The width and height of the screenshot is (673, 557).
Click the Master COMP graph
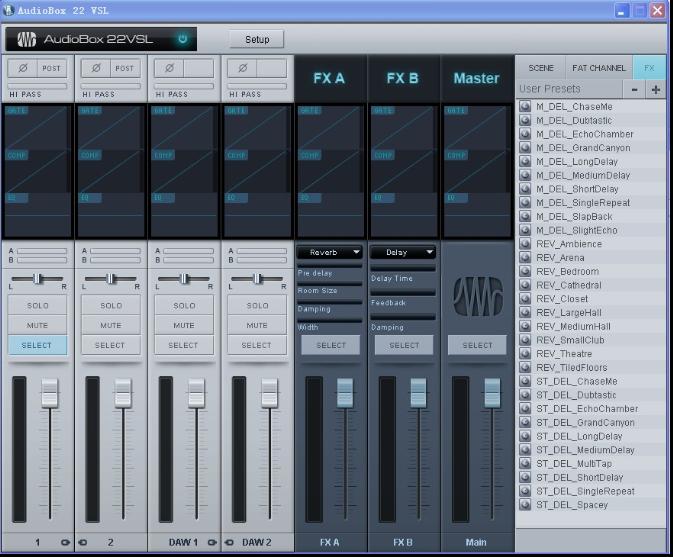click(x=477, y=172)
